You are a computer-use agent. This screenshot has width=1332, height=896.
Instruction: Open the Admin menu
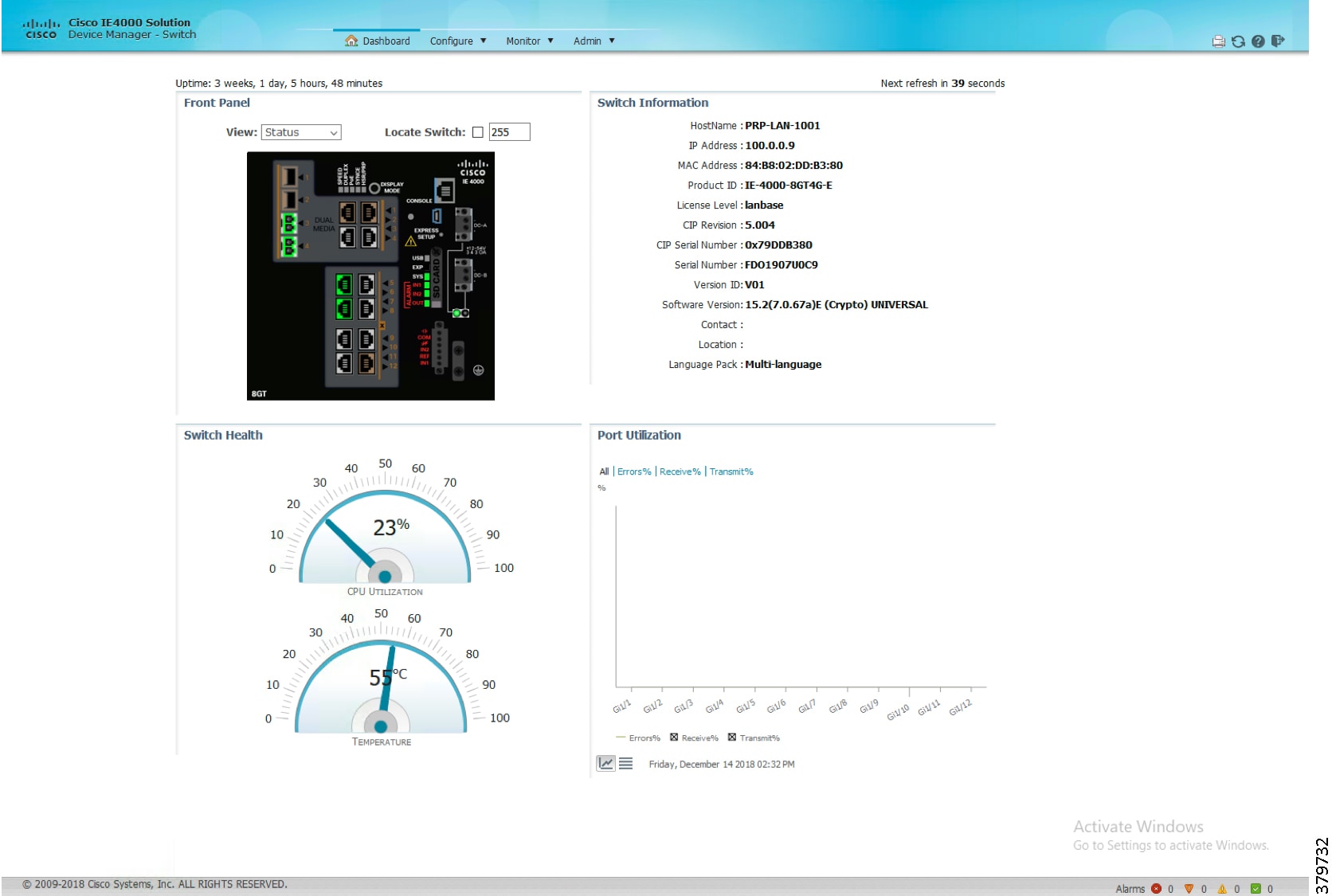tap(594, 41)
